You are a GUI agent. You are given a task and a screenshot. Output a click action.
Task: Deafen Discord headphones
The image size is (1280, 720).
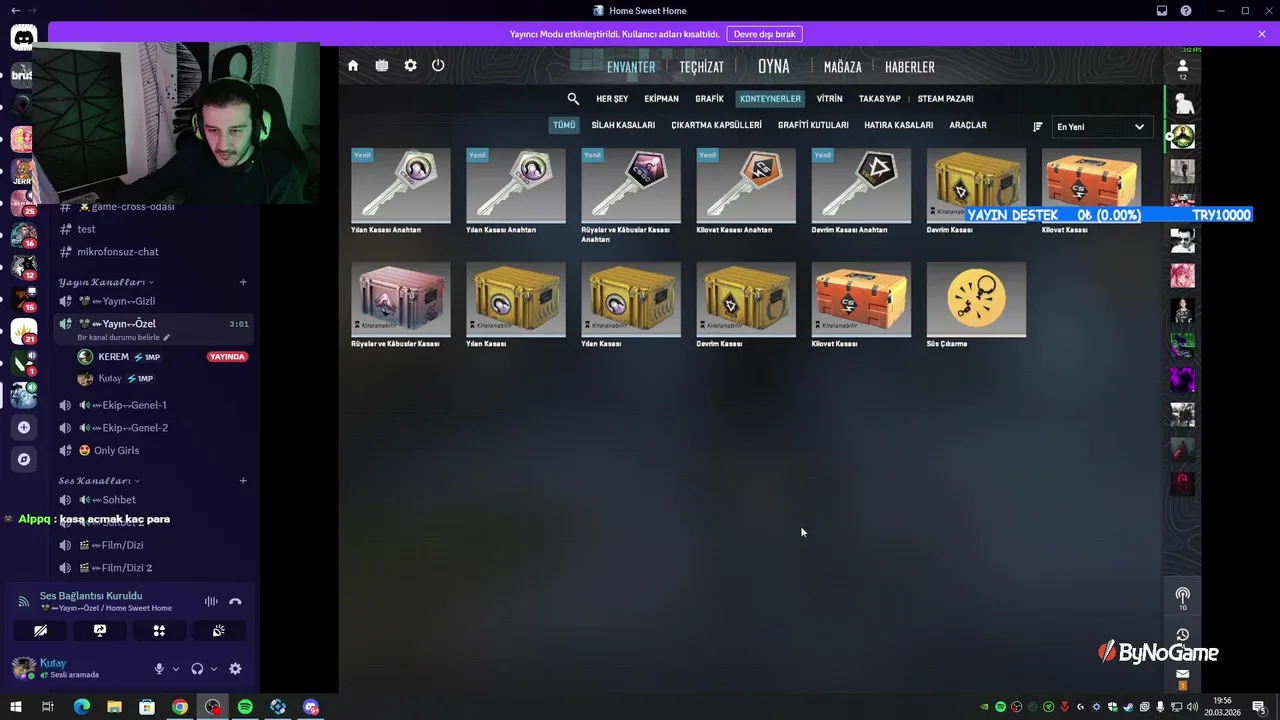(x=197, y=669)
